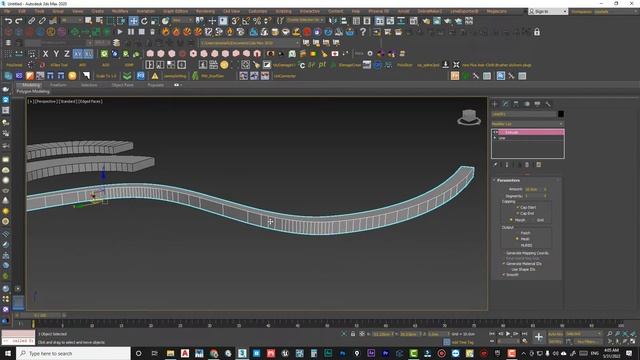
Task: Click the Align tool icon
Action: click(344, 20)
